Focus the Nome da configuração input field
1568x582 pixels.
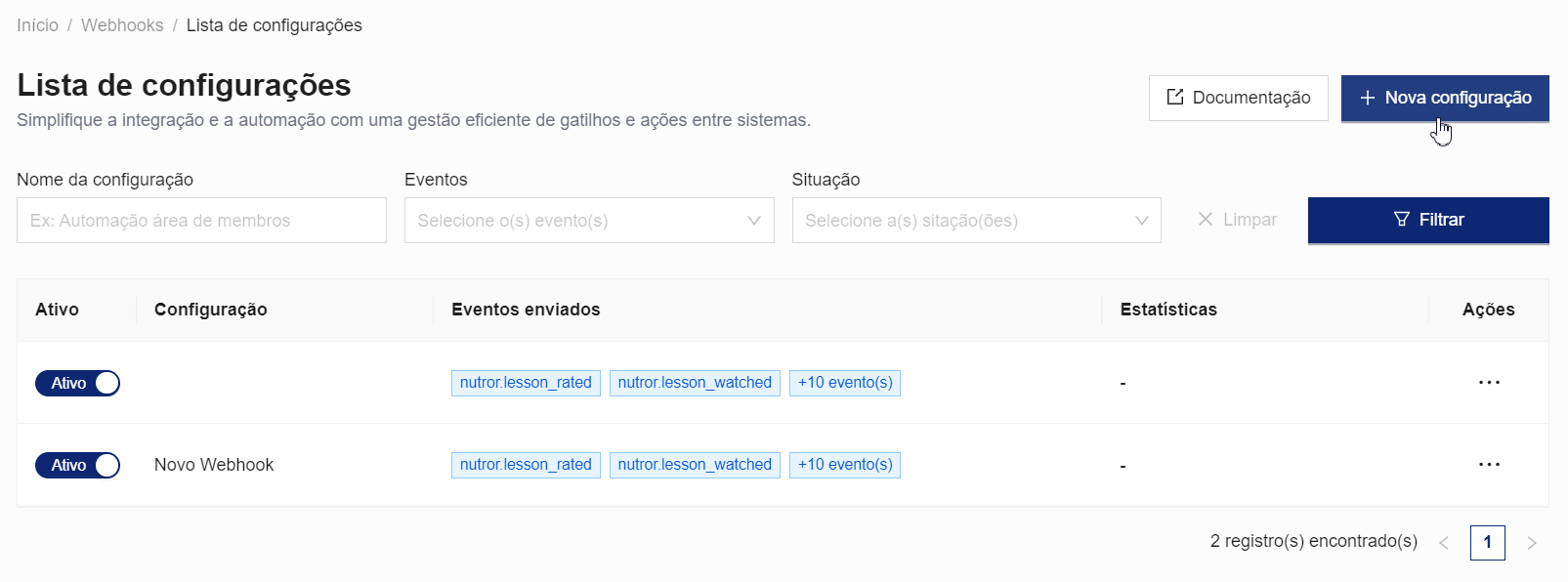(201, 221)
